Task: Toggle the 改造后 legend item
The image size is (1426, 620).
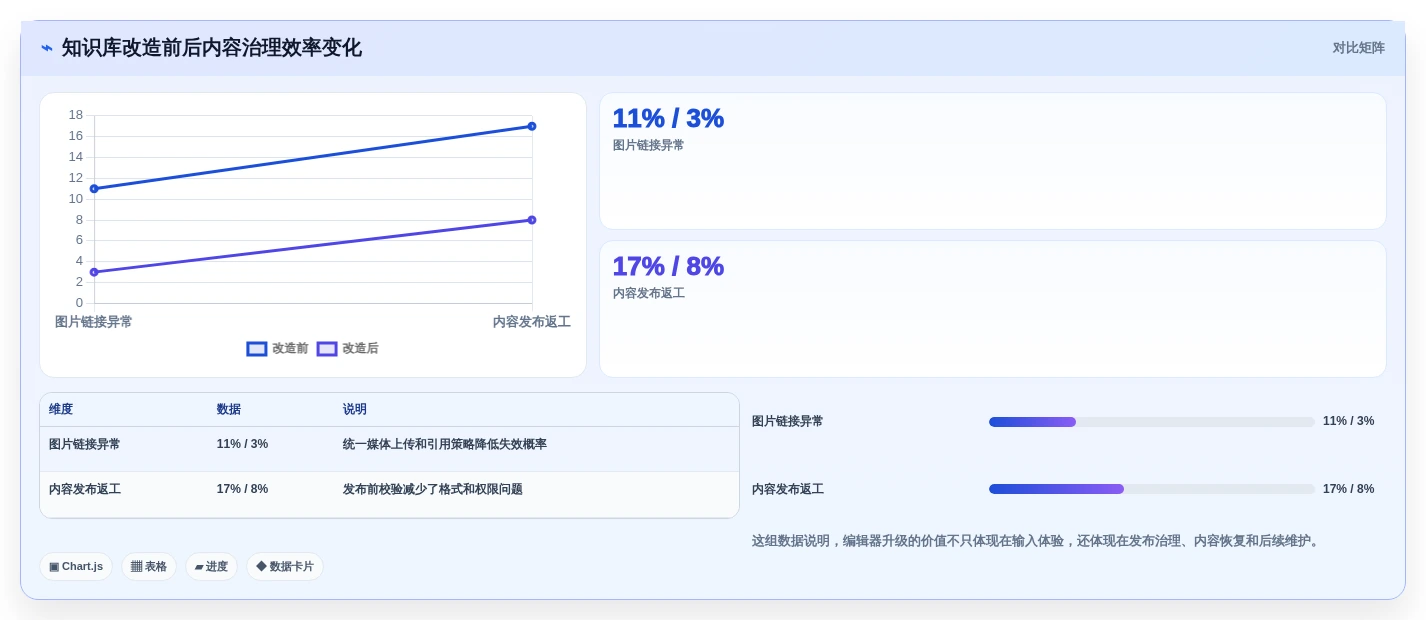Action: pyautogui.click(x=347, y=349)
